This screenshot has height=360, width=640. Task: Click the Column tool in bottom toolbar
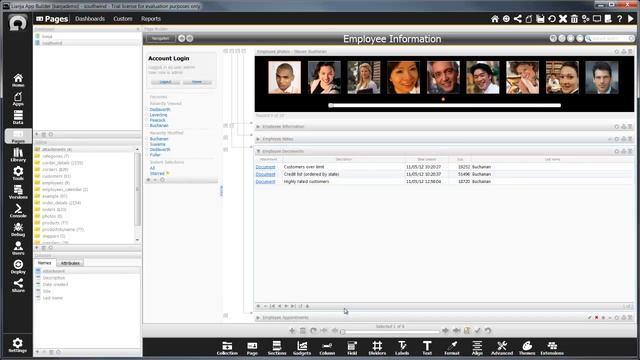point(327,348)
